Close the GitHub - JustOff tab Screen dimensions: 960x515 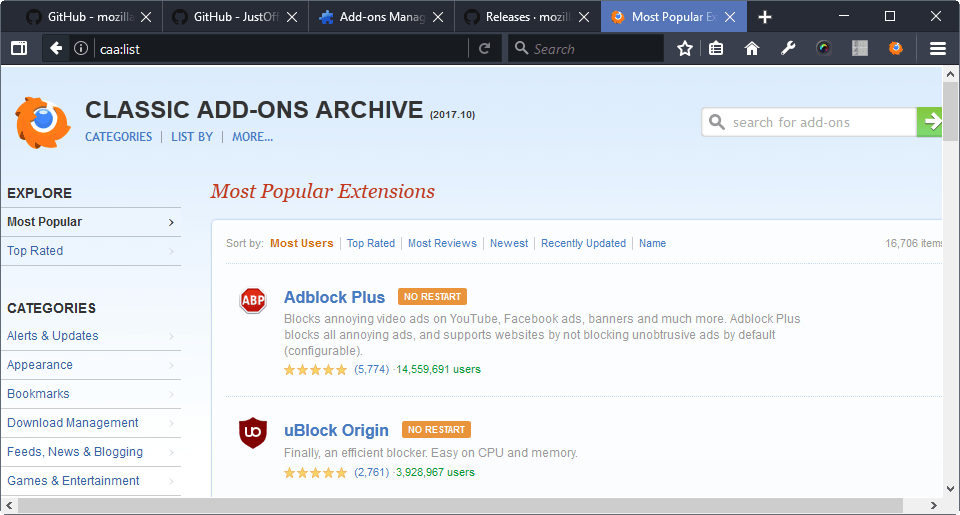(292, 17)
